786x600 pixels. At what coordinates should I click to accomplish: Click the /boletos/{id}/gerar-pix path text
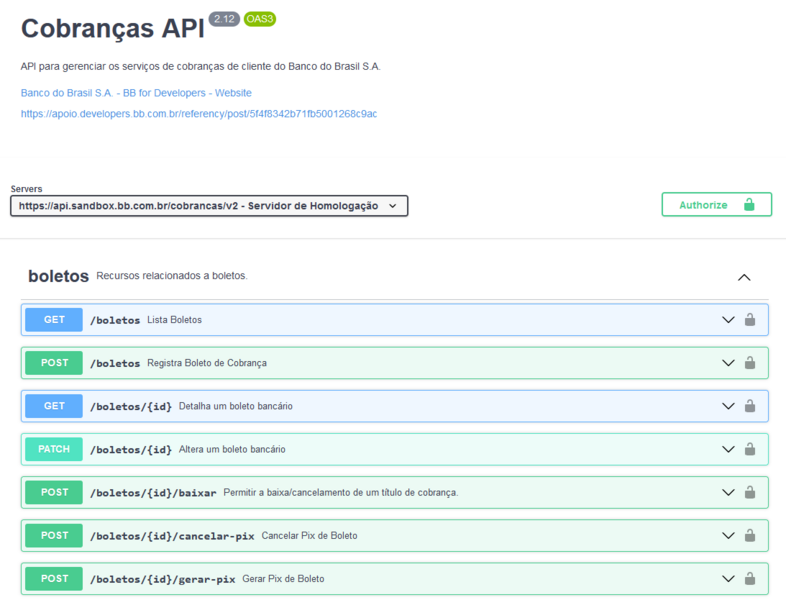coord(162,579)
